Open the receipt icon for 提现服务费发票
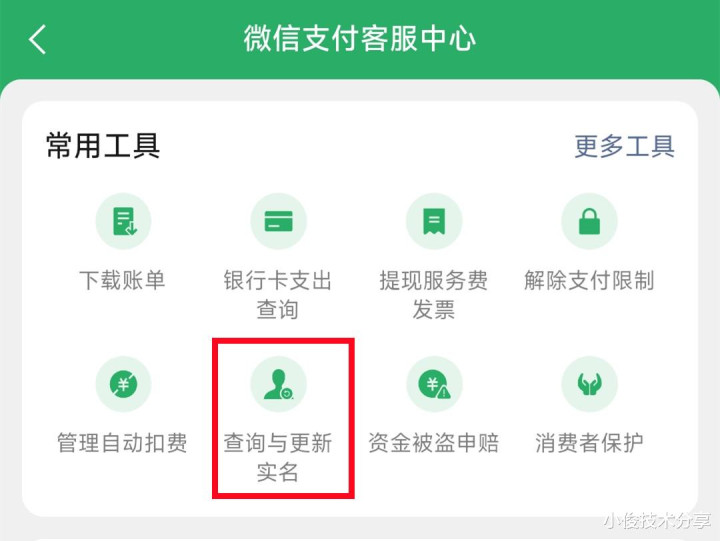 coord(434,221)
